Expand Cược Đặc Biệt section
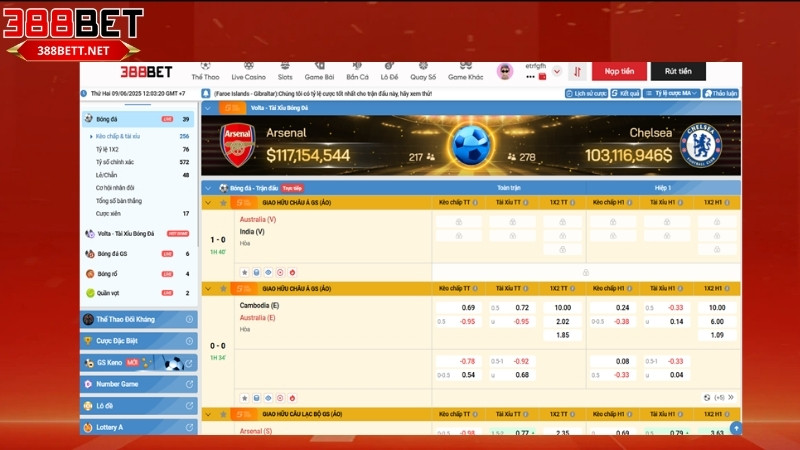This screenshot has height=450, width=800. tap(139, 341)
